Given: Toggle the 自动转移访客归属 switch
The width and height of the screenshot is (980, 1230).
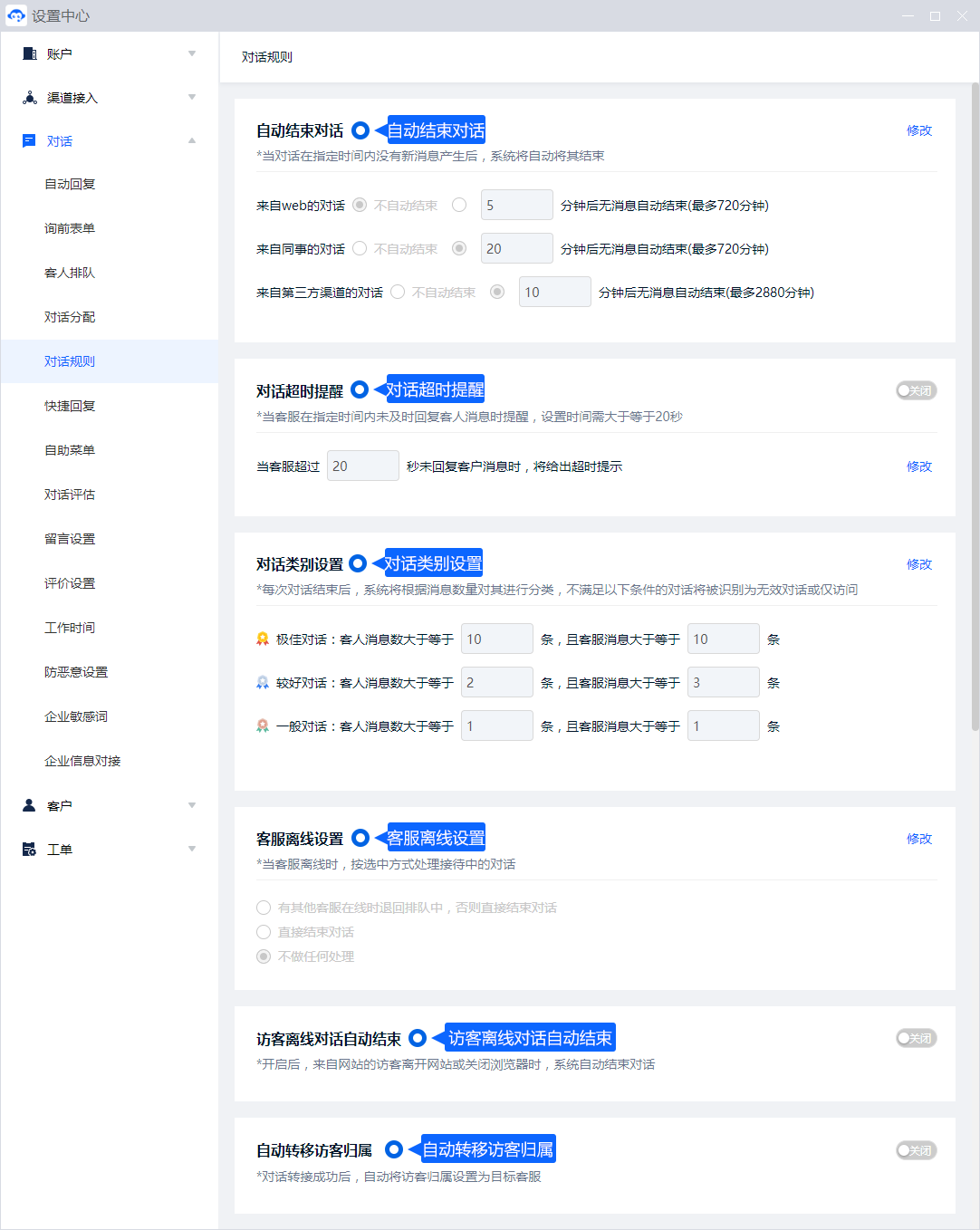Looking at the screenshot, I should (916, 1150).
